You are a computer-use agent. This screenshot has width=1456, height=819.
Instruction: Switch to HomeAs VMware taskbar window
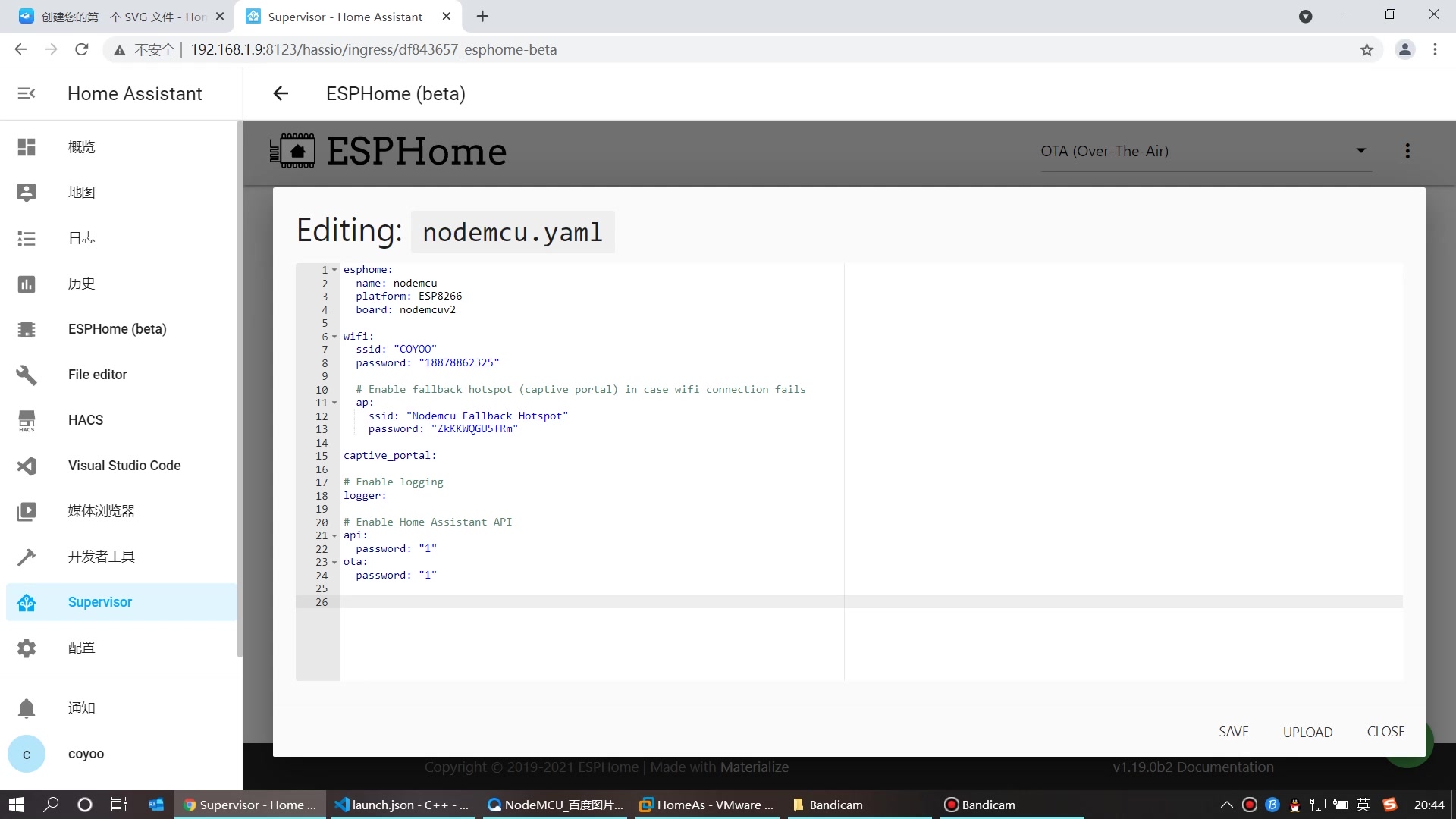pyautogui.click(x=707, y=805)
